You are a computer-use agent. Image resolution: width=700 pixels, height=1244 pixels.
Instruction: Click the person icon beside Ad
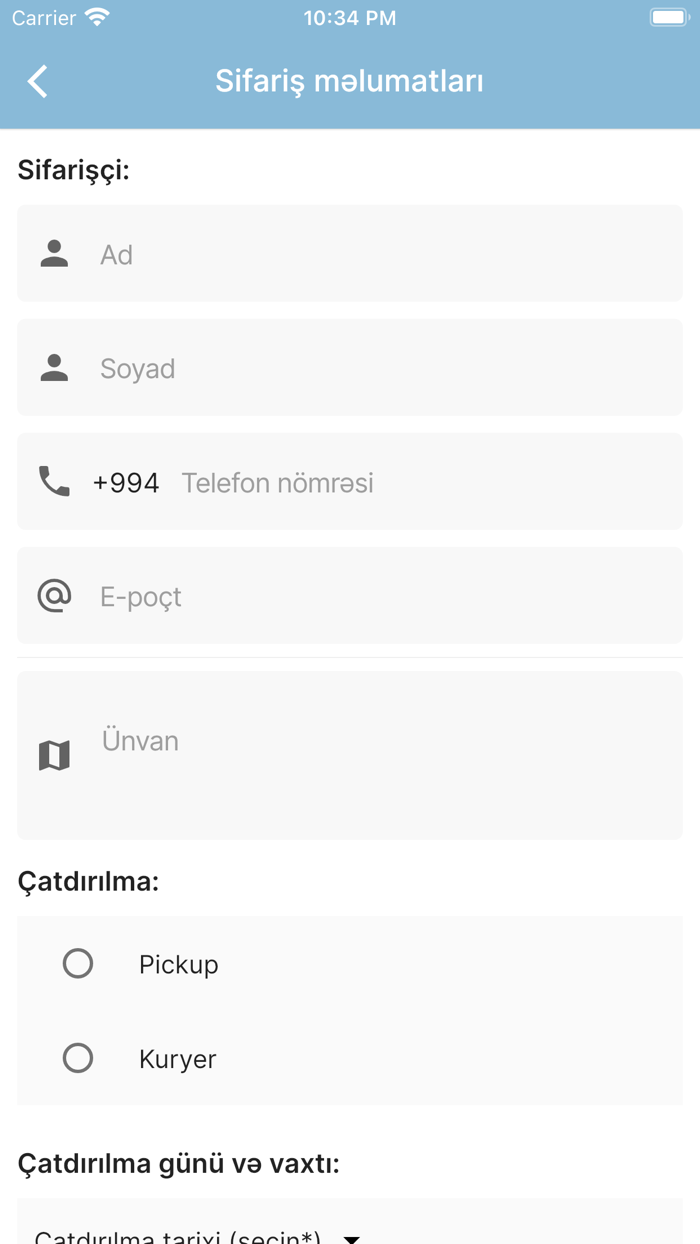[x=54, y=254]
